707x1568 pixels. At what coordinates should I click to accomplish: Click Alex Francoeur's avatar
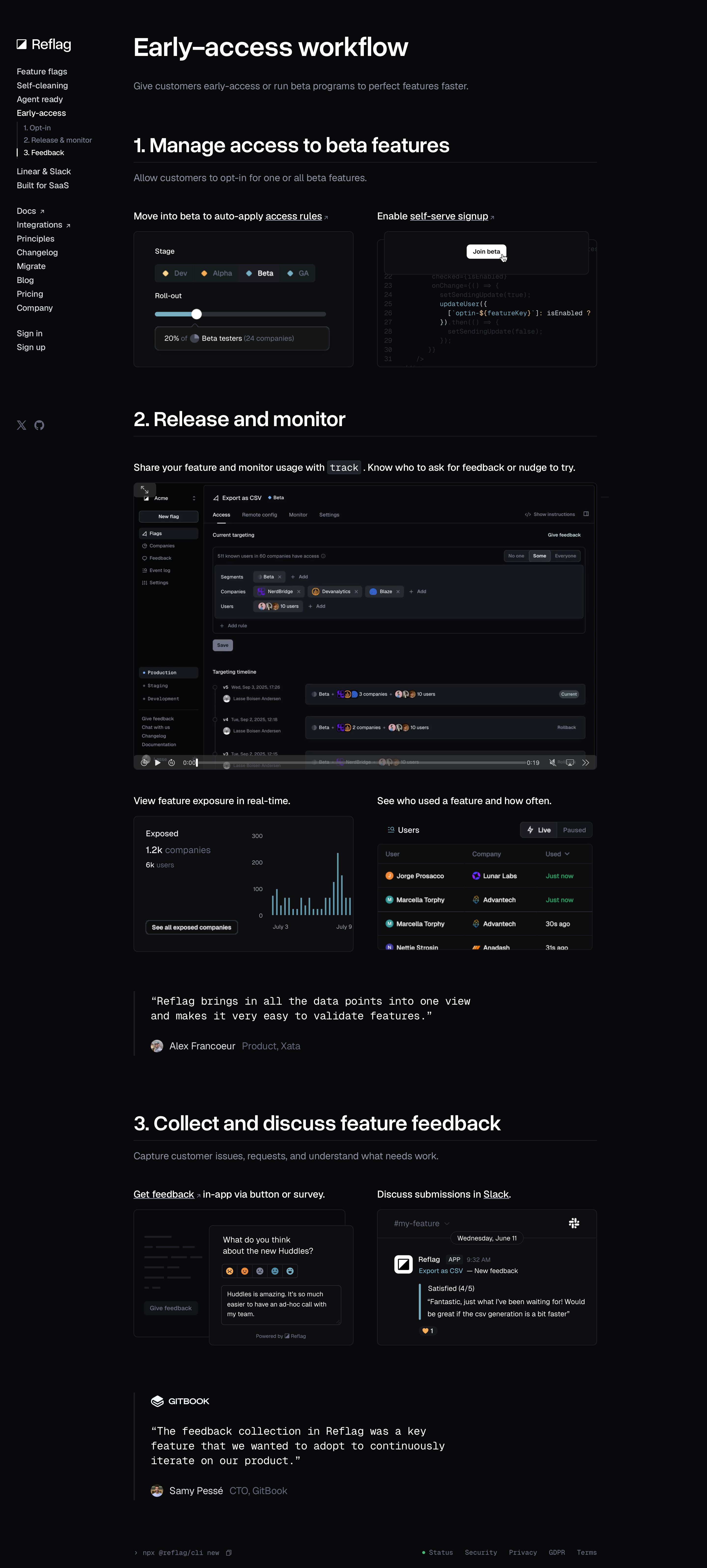(157, 1046)
